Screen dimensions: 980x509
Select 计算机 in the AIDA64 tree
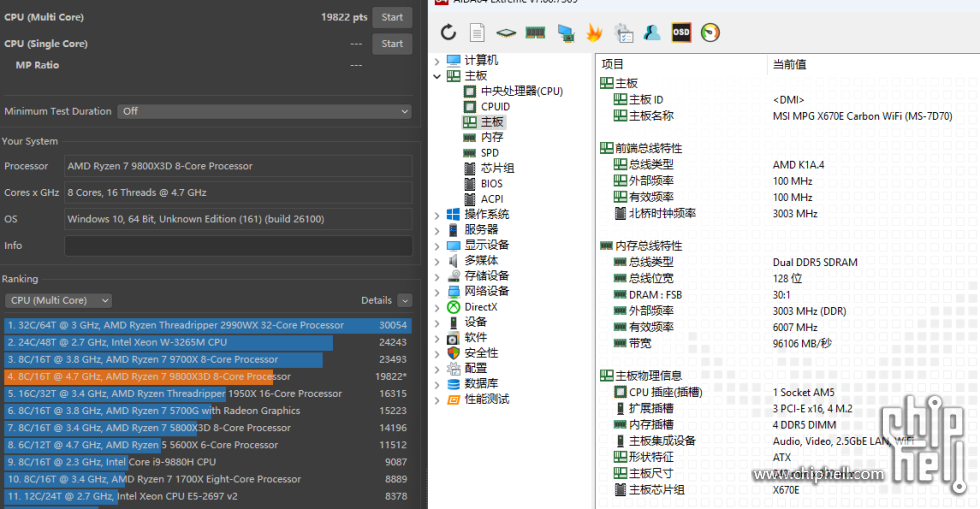pyautogui.click(x=481, y=60)
